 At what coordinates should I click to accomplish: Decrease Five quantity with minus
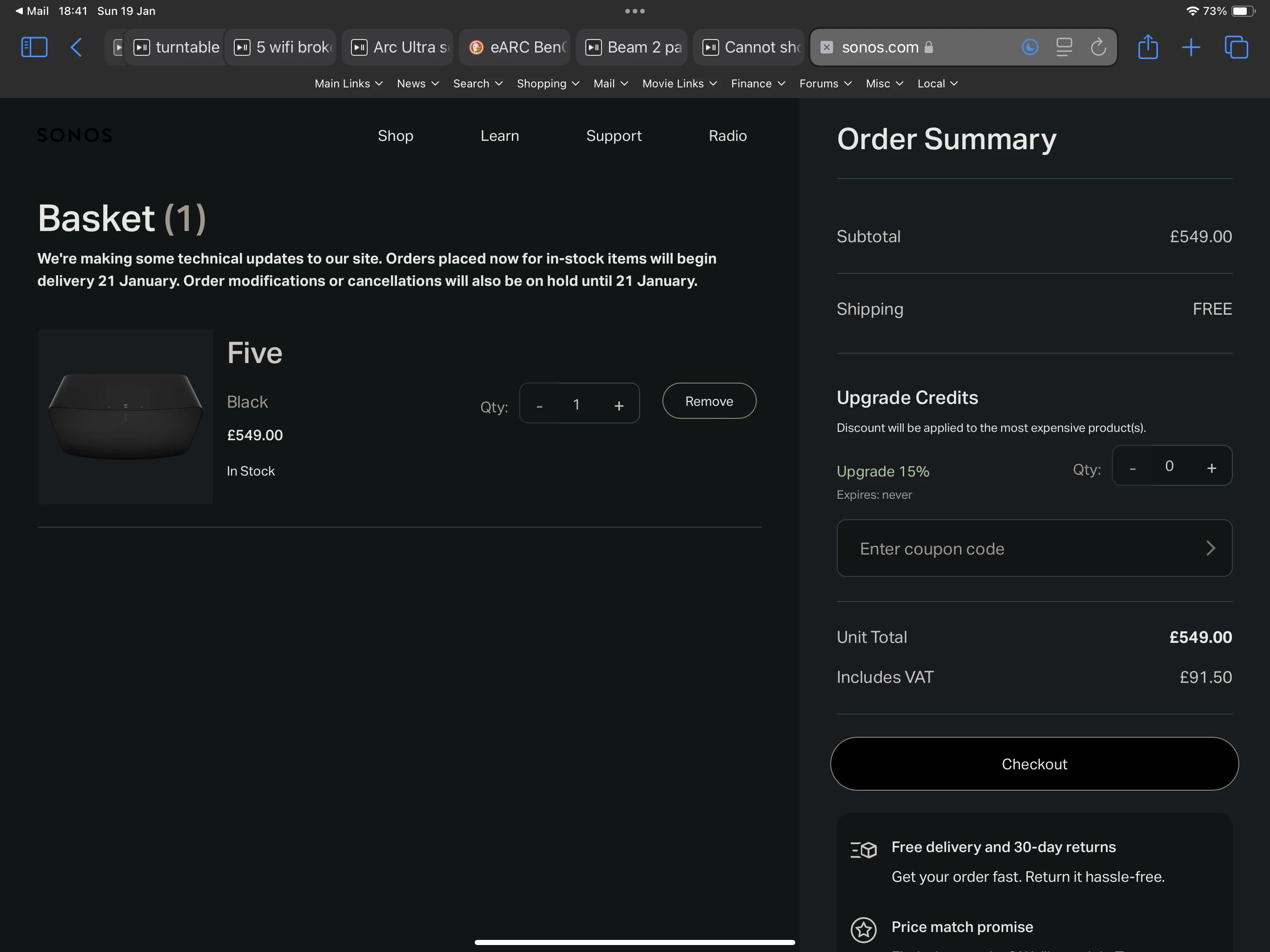pyautogui.click(x=539, y=406)
